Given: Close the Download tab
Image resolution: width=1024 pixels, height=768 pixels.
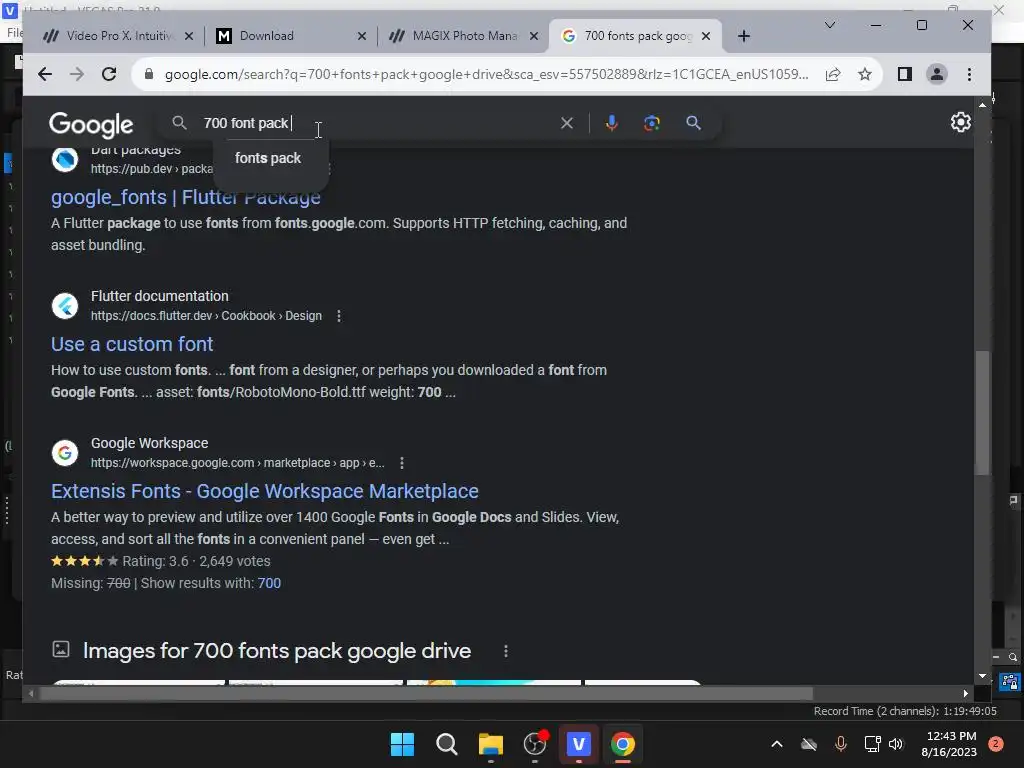Looking at the screenshot, I should coord(362,36).
